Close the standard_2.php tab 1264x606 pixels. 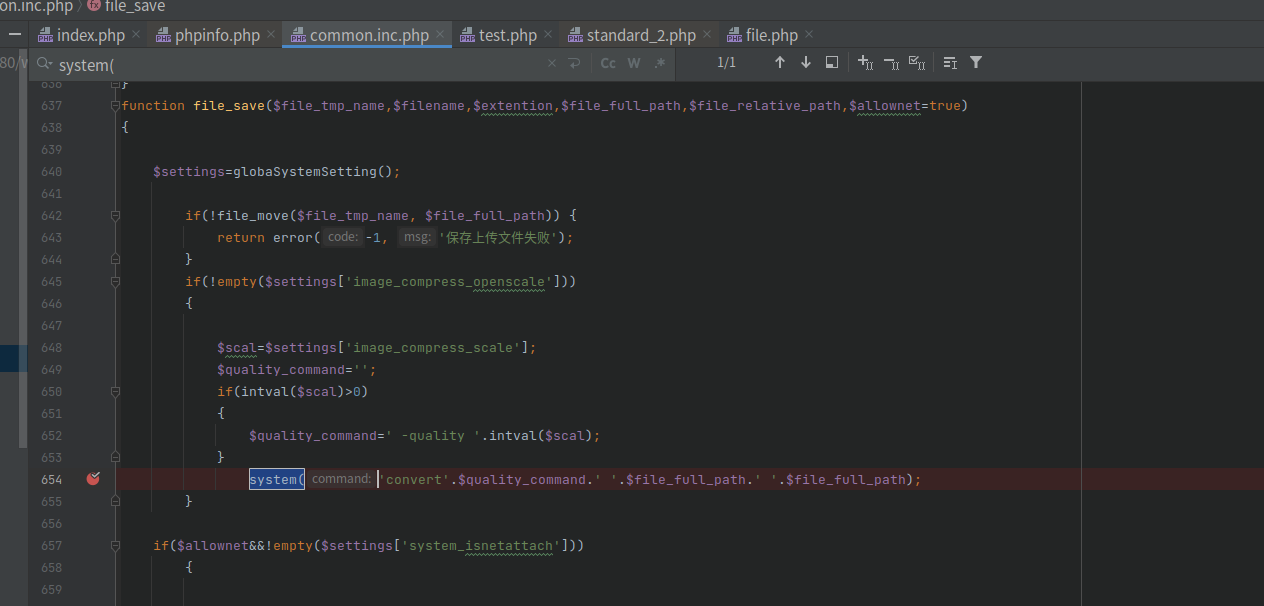707,35
